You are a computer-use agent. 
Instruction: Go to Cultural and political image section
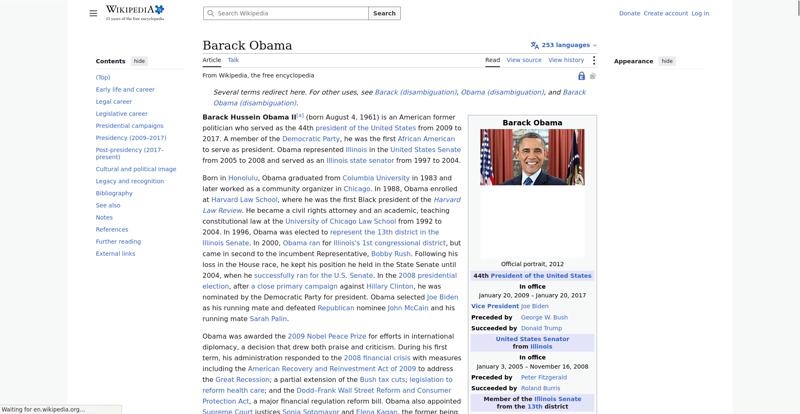(136, 169)
